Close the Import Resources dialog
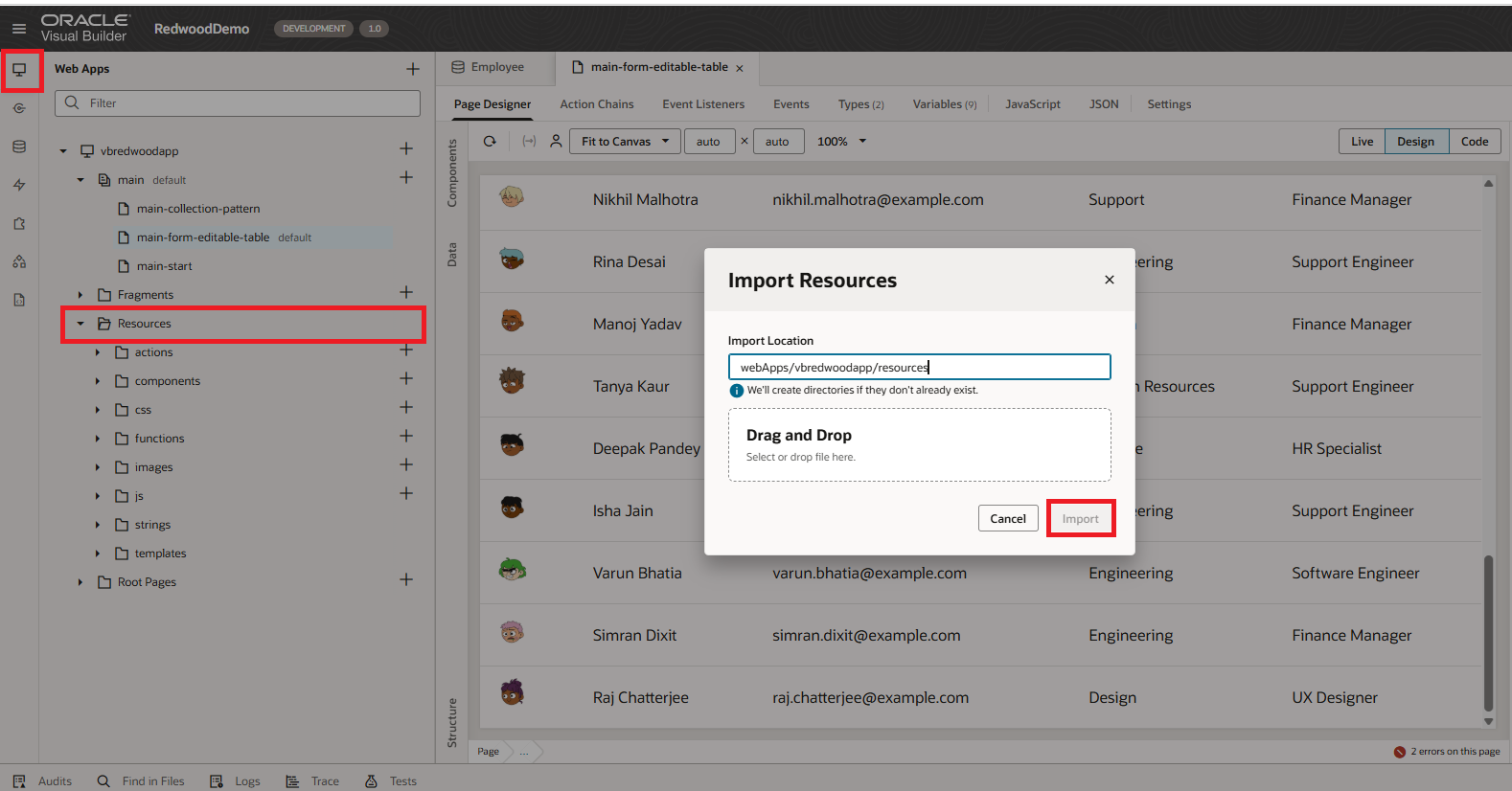This screenshot has height=791, width=1512. (x=1109, y=280)
